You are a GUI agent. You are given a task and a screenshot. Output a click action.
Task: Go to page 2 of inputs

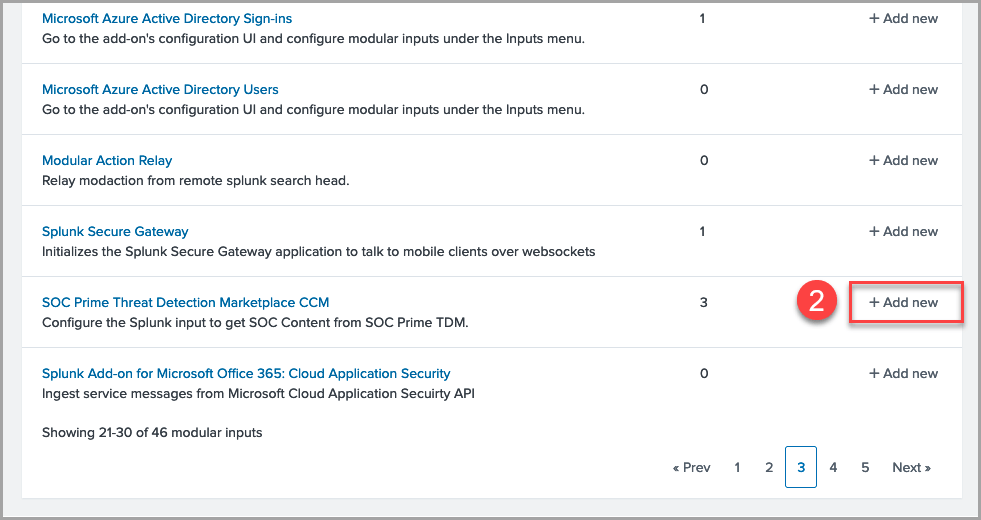[769, 467]
